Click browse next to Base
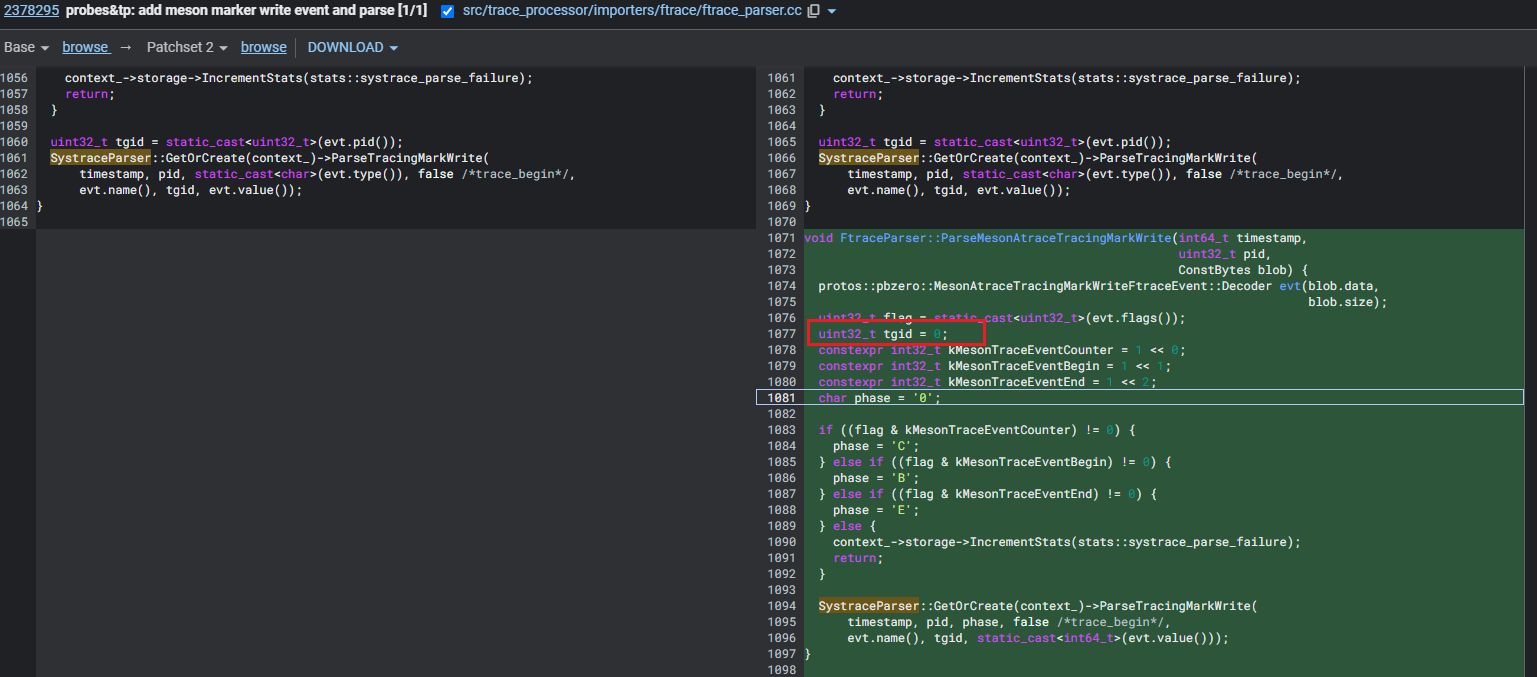The width and height of the screenshot is (1537, 677). (x=87, y=47)
